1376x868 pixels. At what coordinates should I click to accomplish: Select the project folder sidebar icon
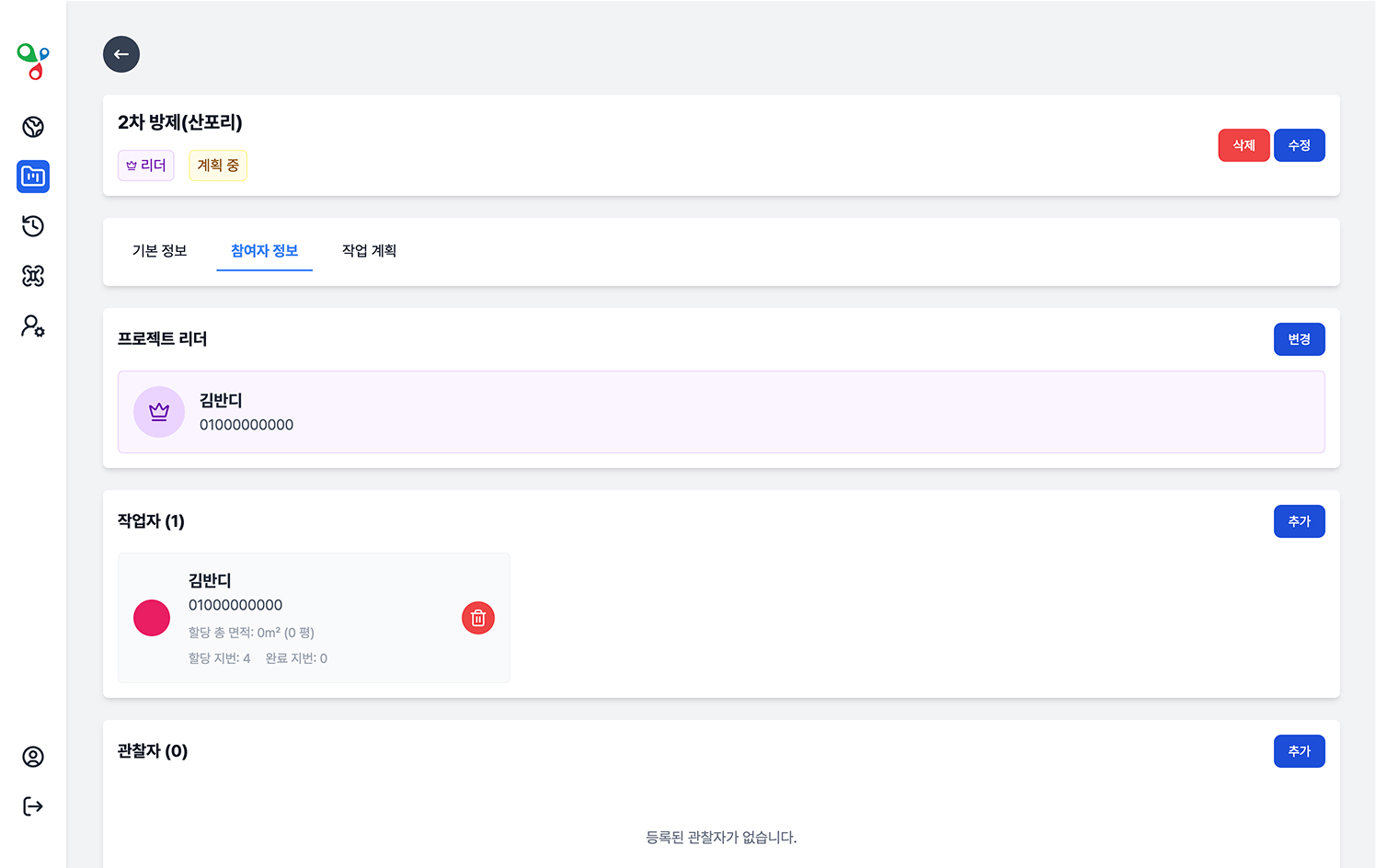tap(33, 177)
